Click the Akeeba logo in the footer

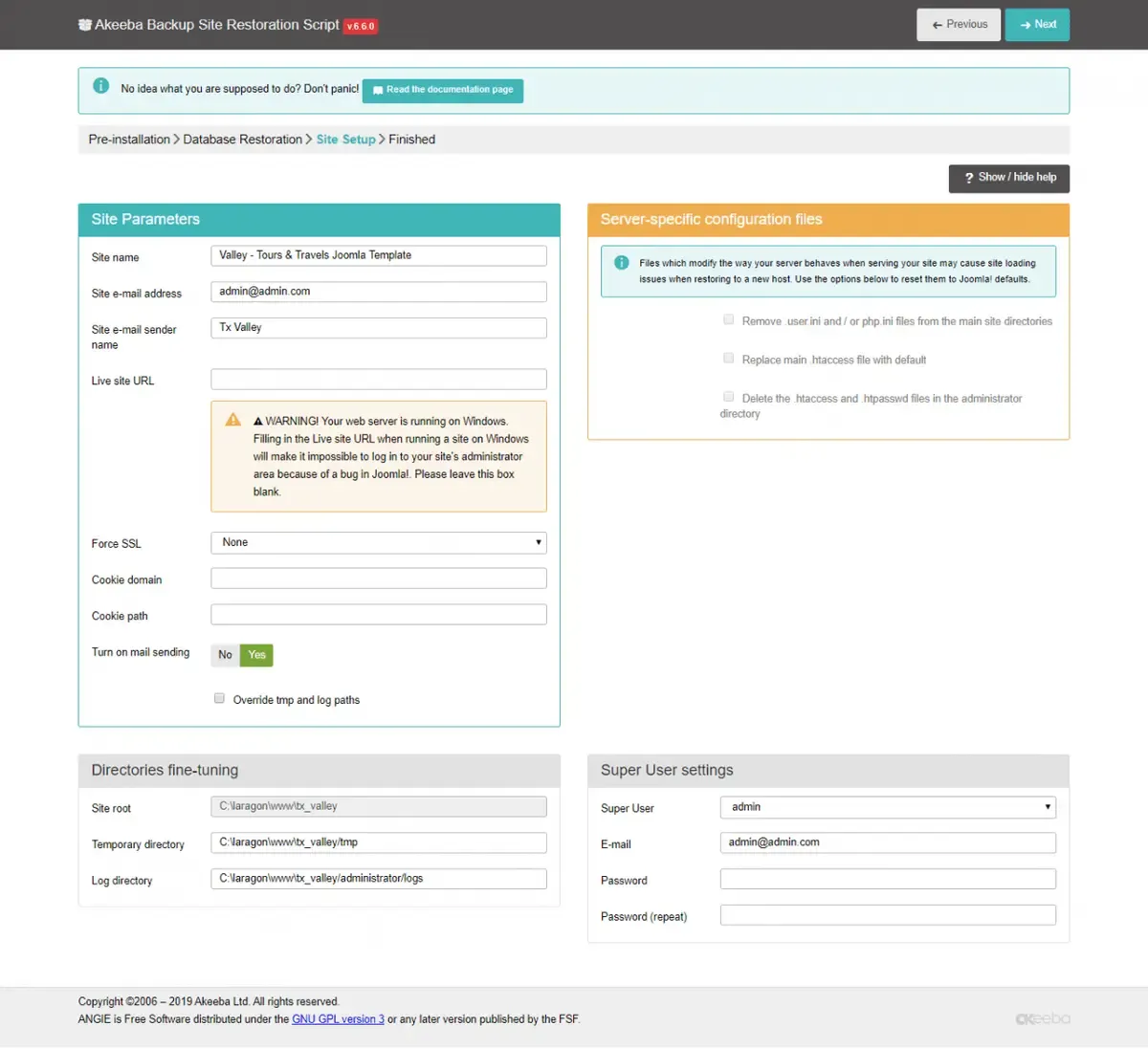[x=1043, y=1018]
